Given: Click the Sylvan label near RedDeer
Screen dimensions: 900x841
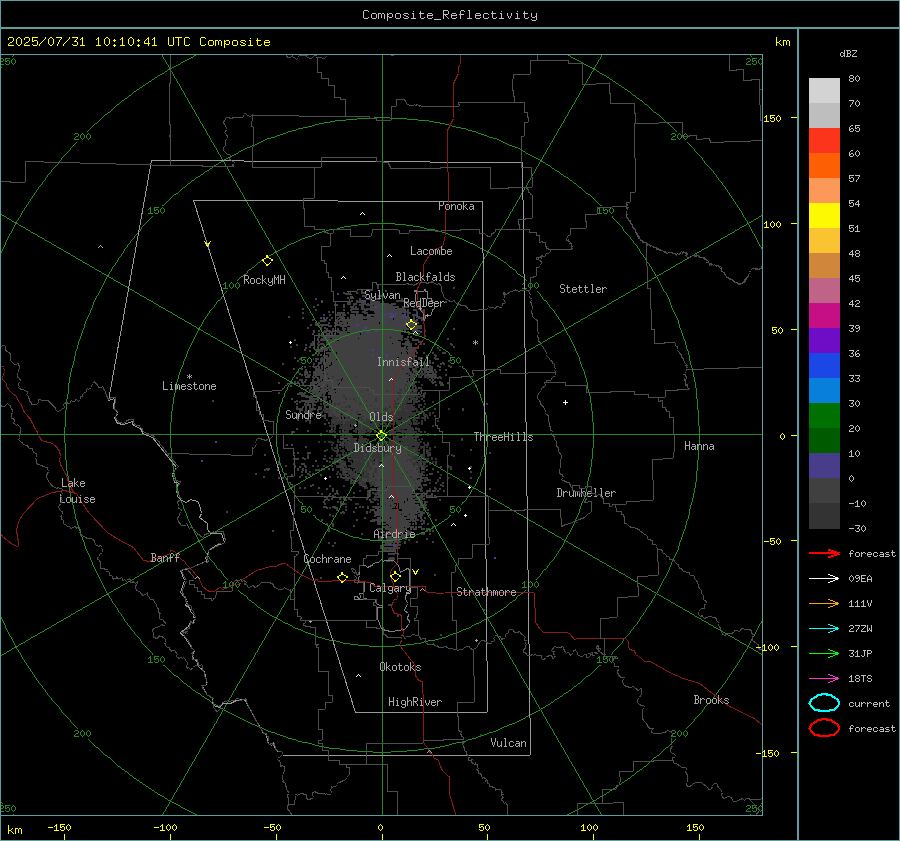Looking at the screenshot, I should [x=382, y=295].
